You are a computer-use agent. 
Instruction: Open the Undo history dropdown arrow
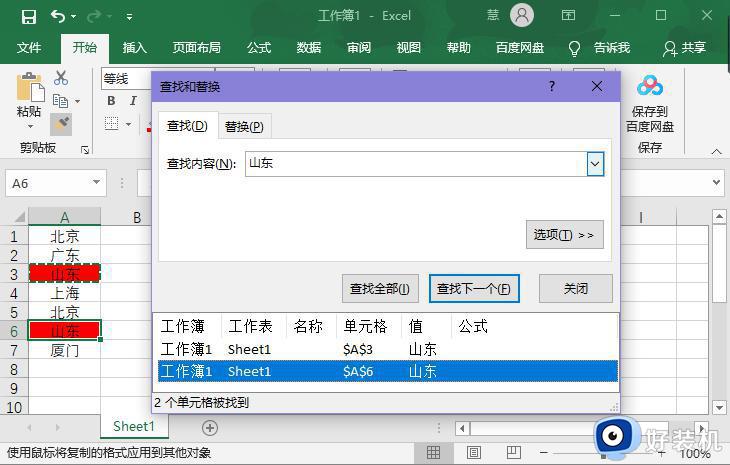click(x=74, y=17)
